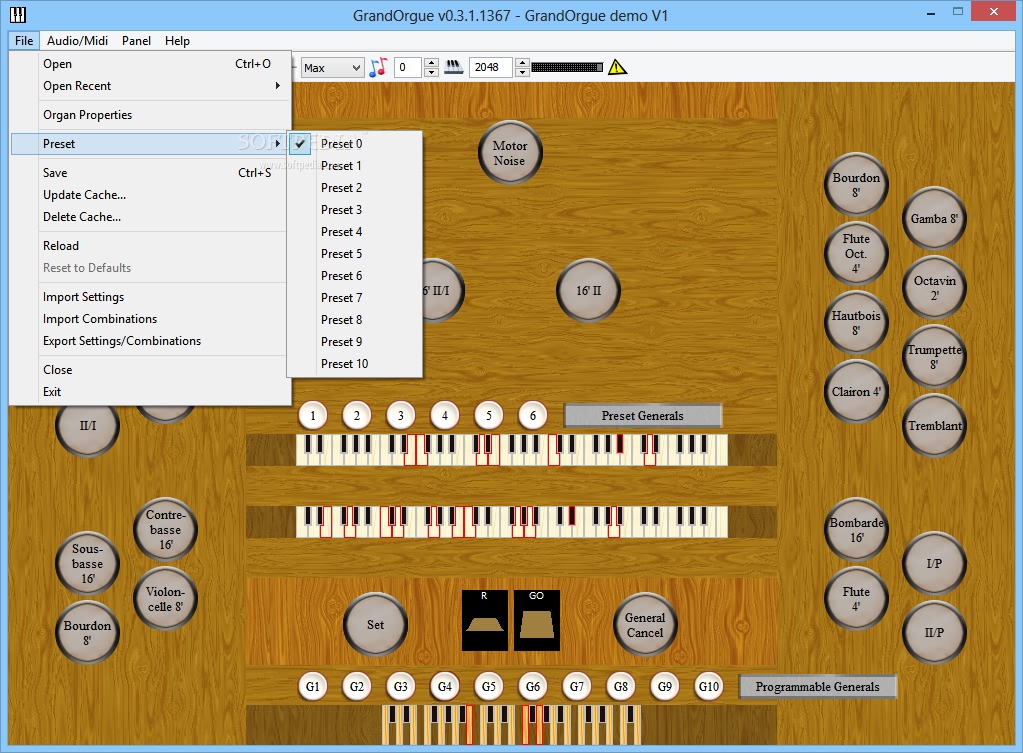Select checked Preset 0 entry
Viewport: 1023px width, 753px height.
(x=355, y=144)
